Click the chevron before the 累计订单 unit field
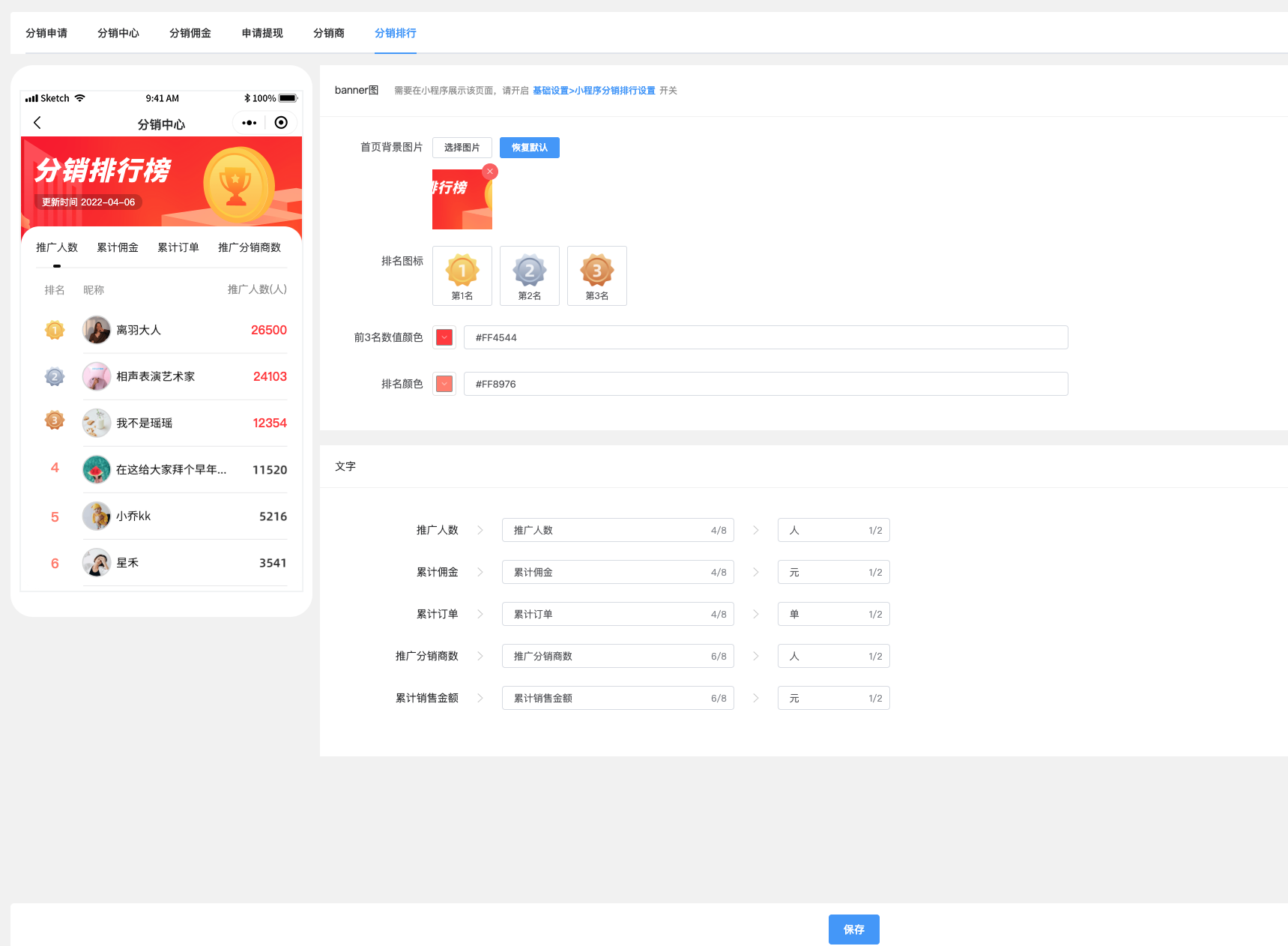 [x=756, y=614]
